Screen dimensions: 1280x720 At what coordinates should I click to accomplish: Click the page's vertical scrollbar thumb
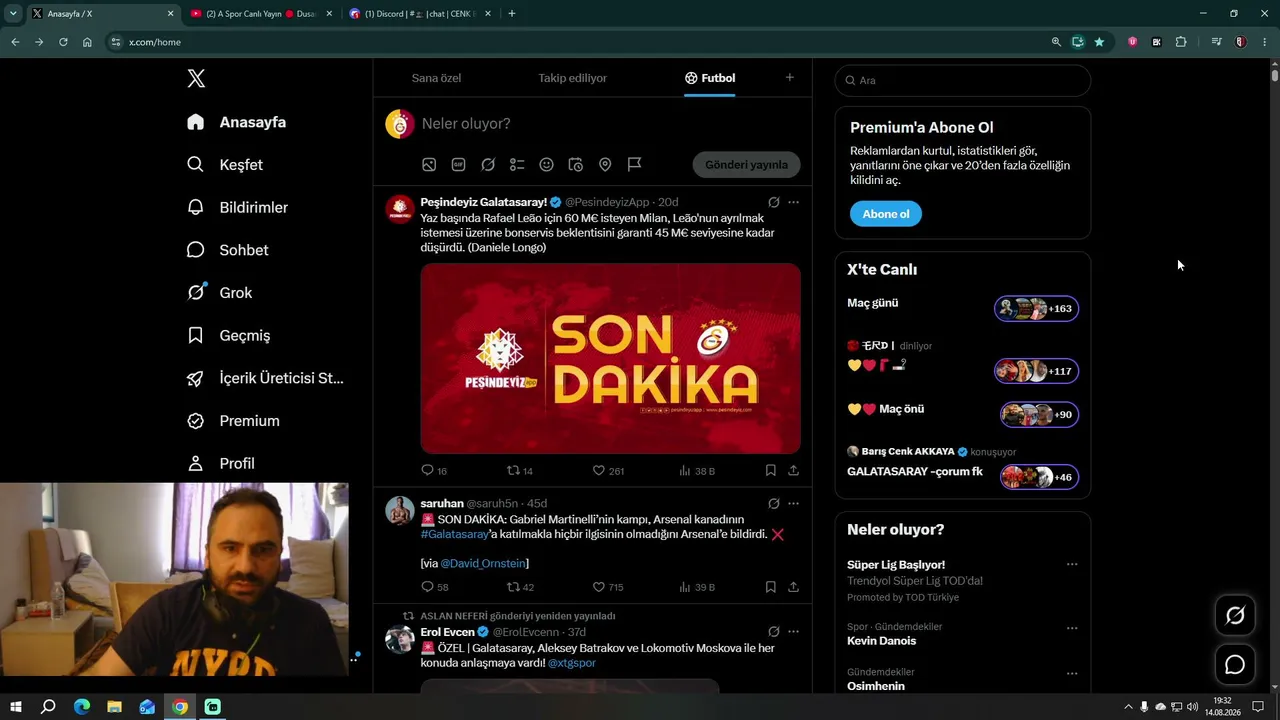[x=1274, y=75]
